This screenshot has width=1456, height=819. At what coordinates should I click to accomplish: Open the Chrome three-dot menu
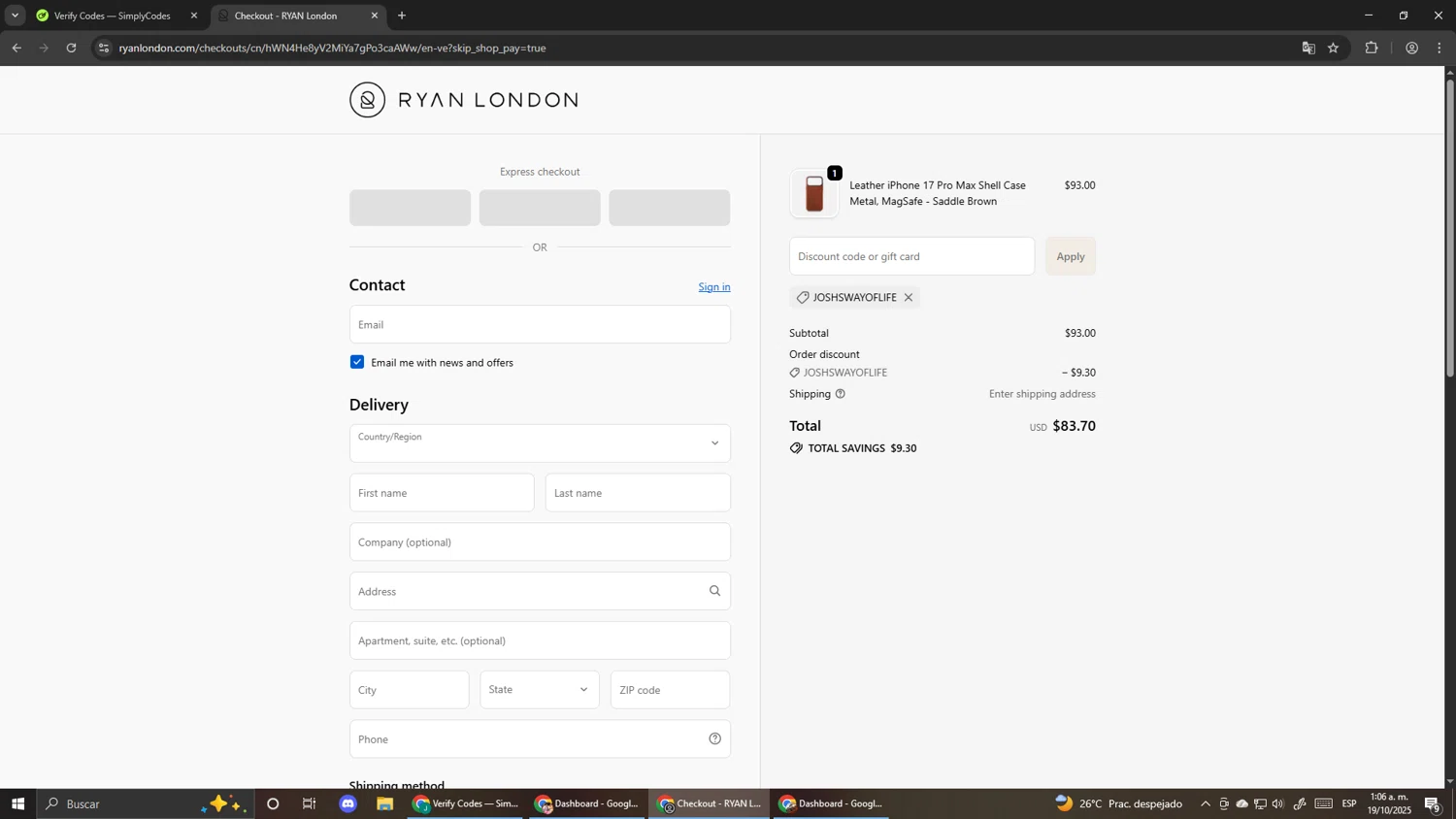pos(1439,48)
